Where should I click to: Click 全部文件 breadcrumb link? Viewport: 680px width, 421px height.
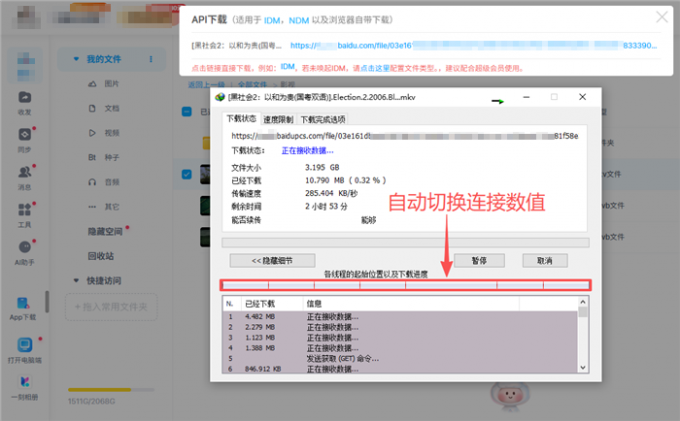252,85
